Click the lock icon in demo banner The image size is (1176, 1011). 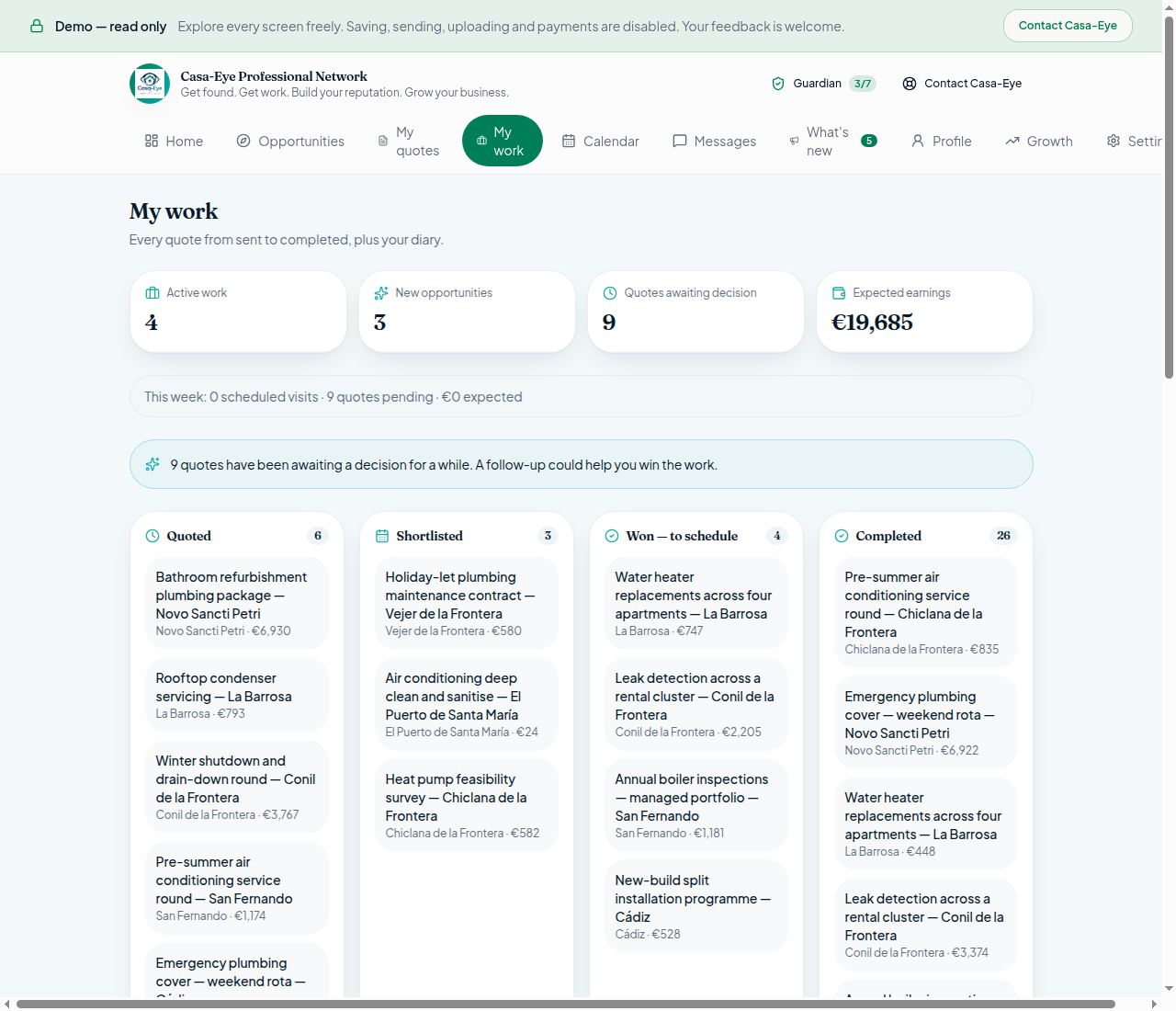(37, 26)
